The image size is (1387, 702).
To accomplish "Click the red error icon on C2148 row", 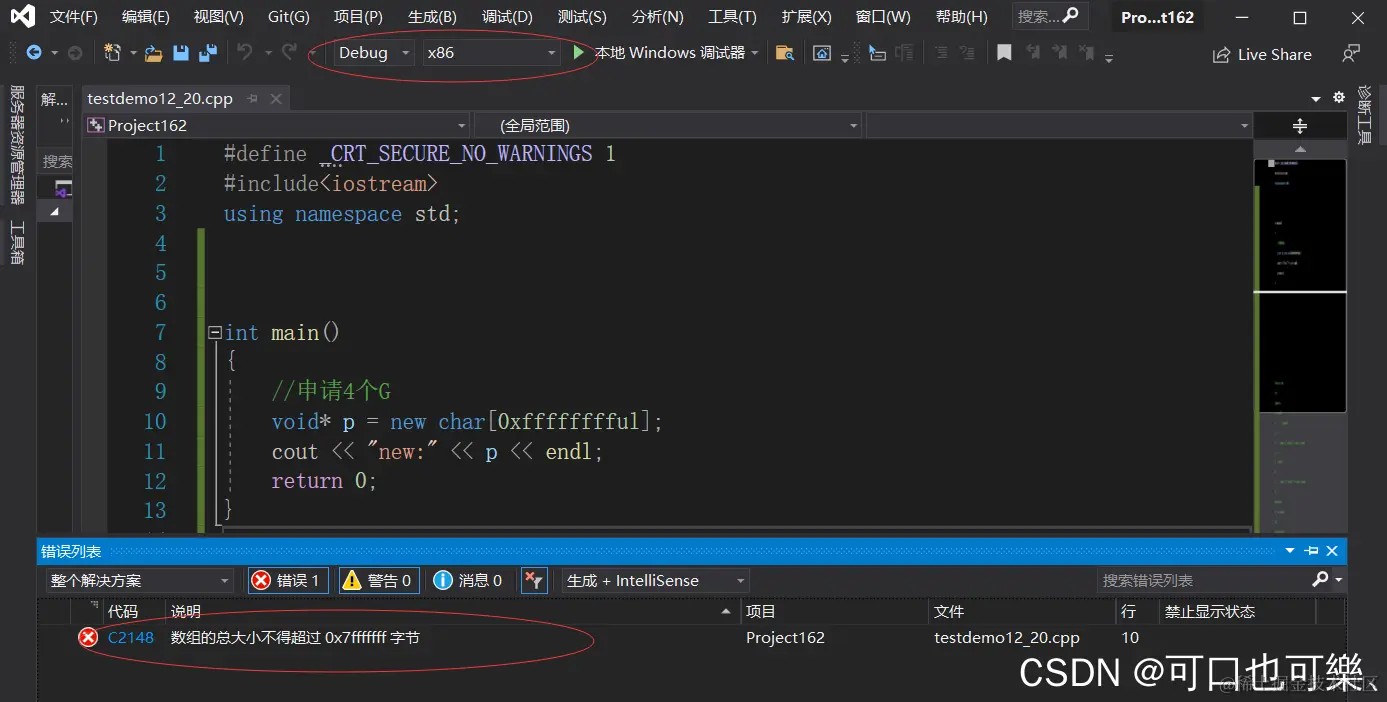I will [x=88, y=637].
